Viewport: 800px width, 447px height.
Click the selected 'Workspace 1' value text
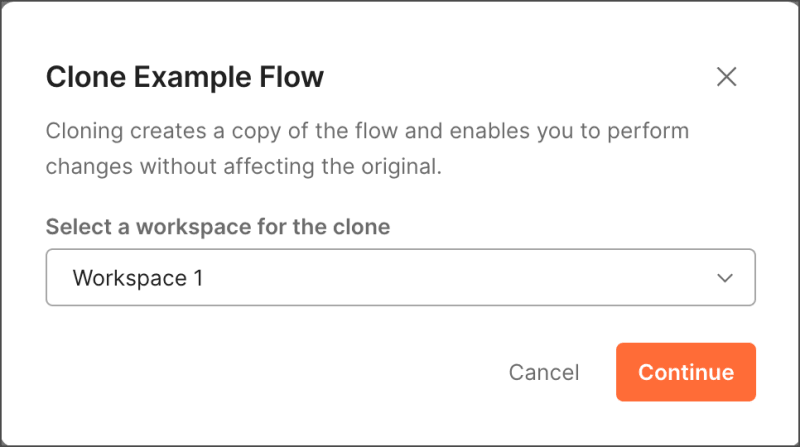(138, 278)
